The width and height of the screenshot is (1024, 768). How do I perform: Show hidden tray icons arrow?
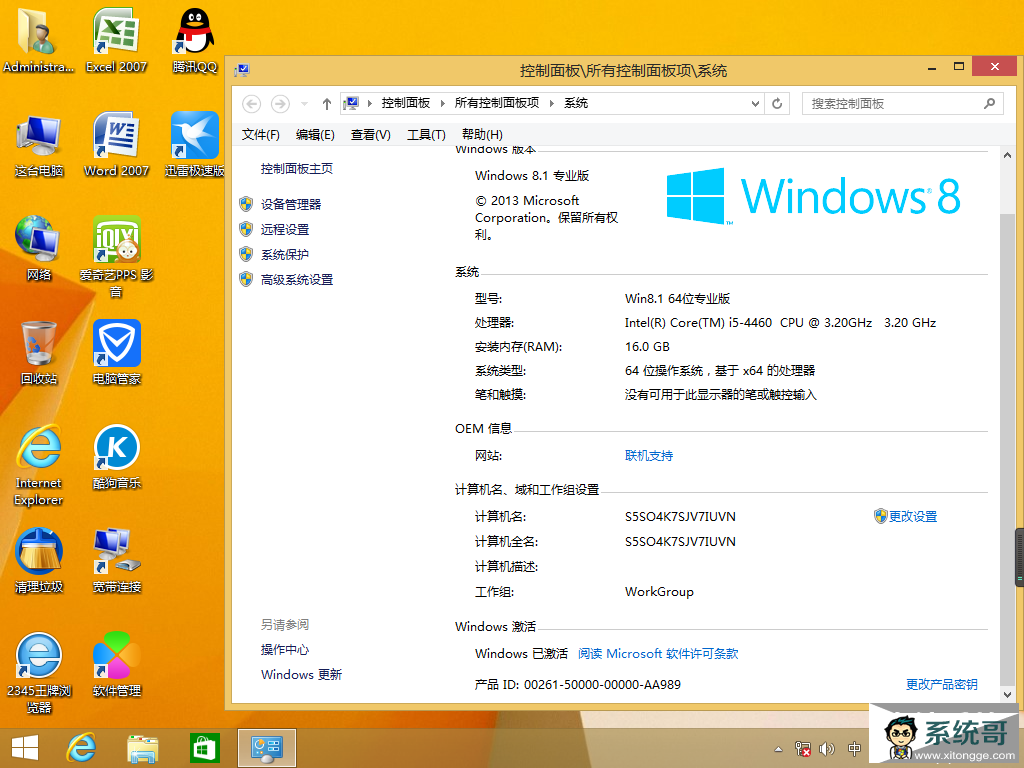click(778, 749)
